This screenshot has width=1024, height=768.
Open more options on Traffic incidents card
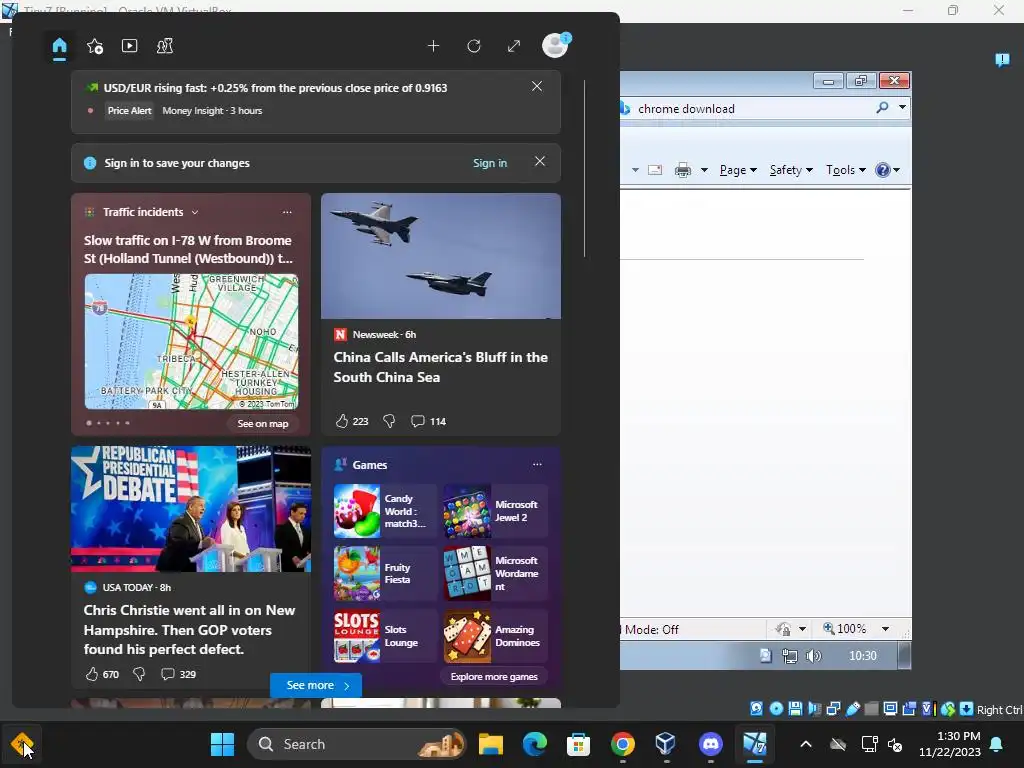pyautogui.click(x=287, y=212)
